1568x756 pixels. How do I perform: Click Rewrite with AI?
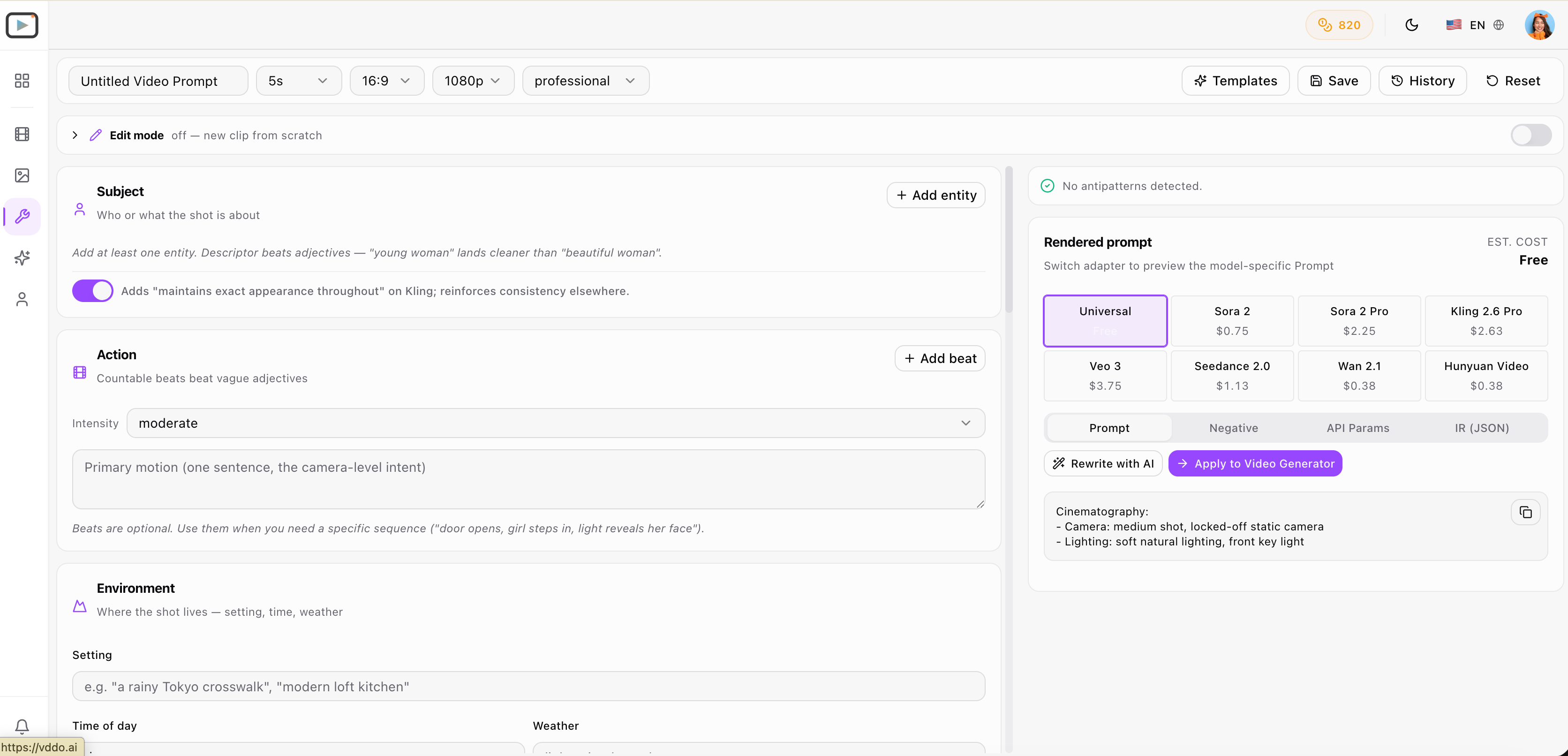coord(1103,464)
